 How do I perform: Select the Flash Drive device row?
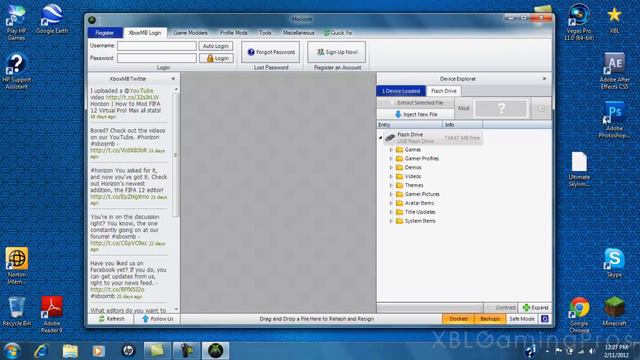point(433,138)
